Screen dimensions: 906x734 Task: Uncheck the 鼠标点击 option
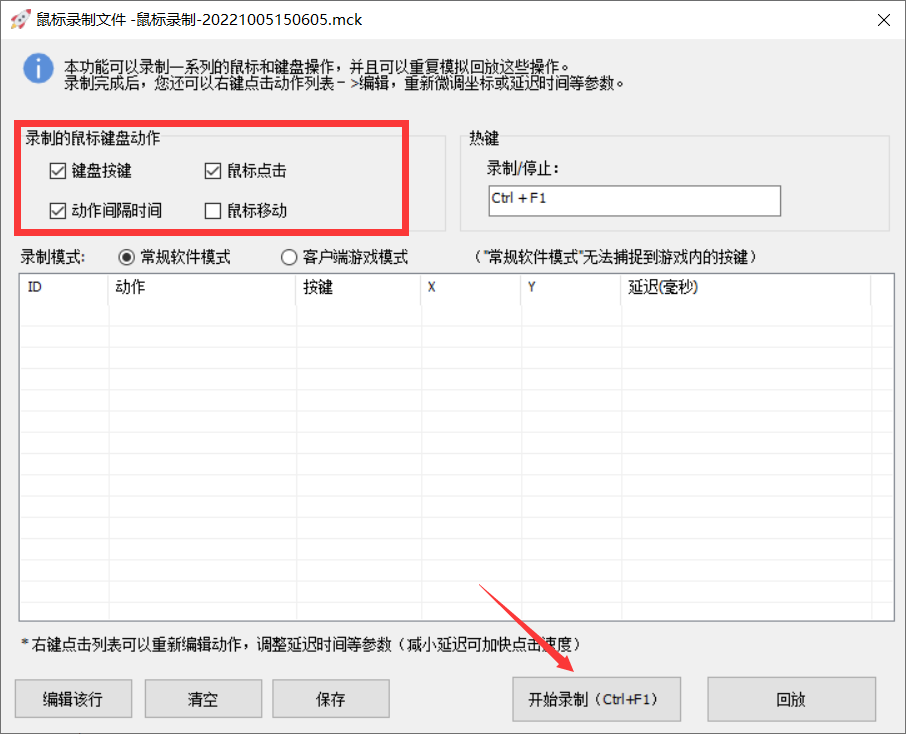[x=213, y=170]
